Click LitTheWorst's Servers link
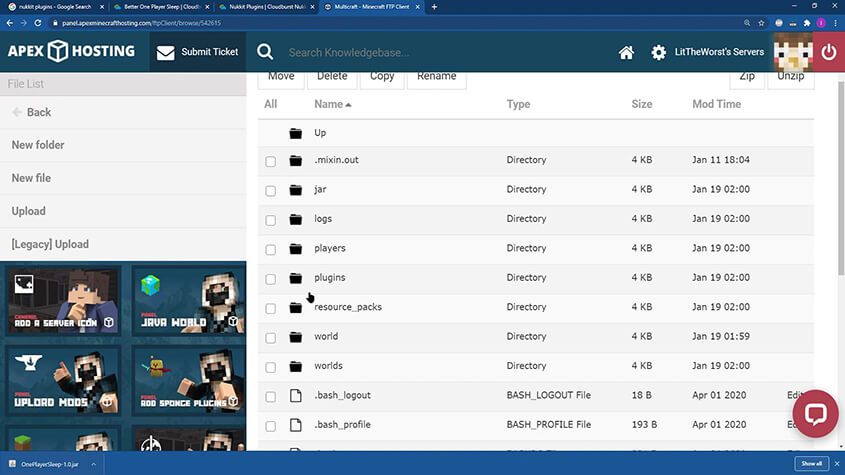Image resolution: width=845 pixels, height=475 pixels. (x=719, y=52)
